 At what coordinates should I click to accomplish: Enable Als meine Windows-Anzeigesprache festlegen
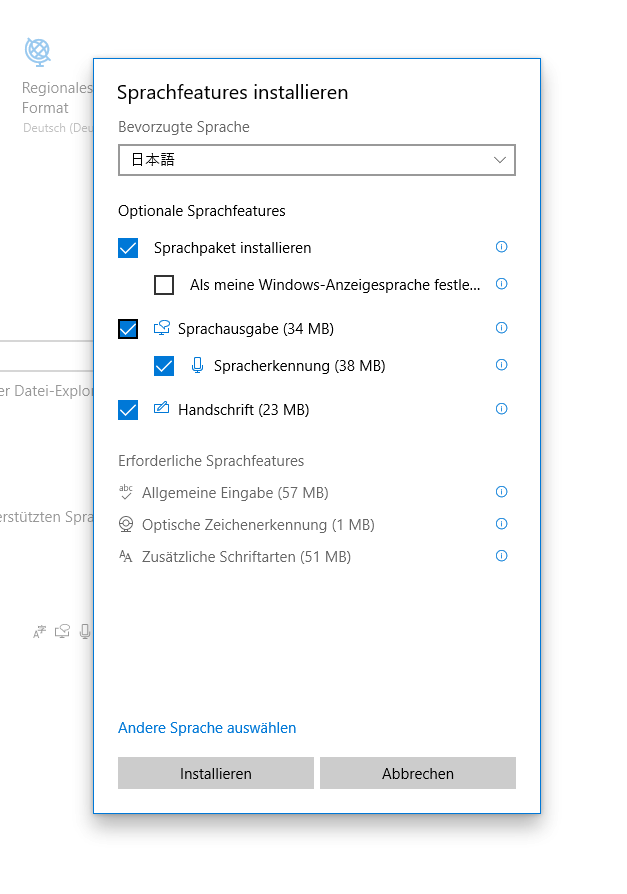click(x=164, y=285)
